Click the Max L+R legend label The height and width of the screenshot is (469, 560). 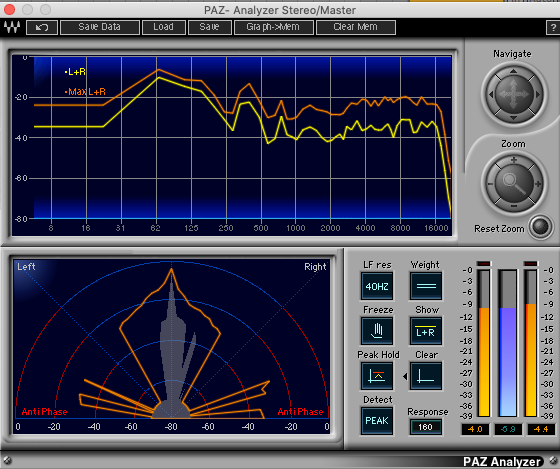(x=85, y=92)
